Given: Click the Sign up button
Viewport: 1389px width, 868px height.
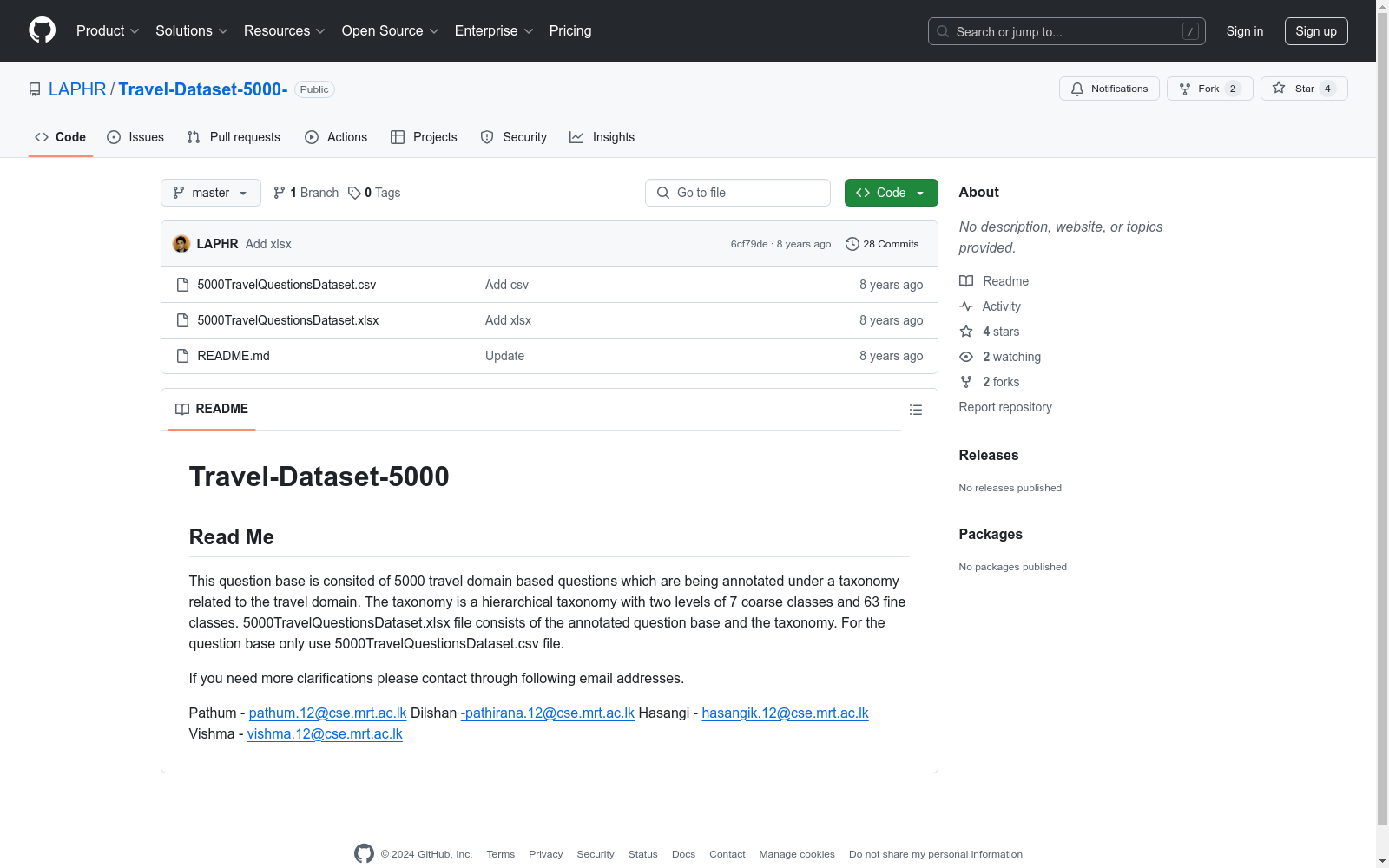Looking at the screenshot, I should coord(1316,31).
